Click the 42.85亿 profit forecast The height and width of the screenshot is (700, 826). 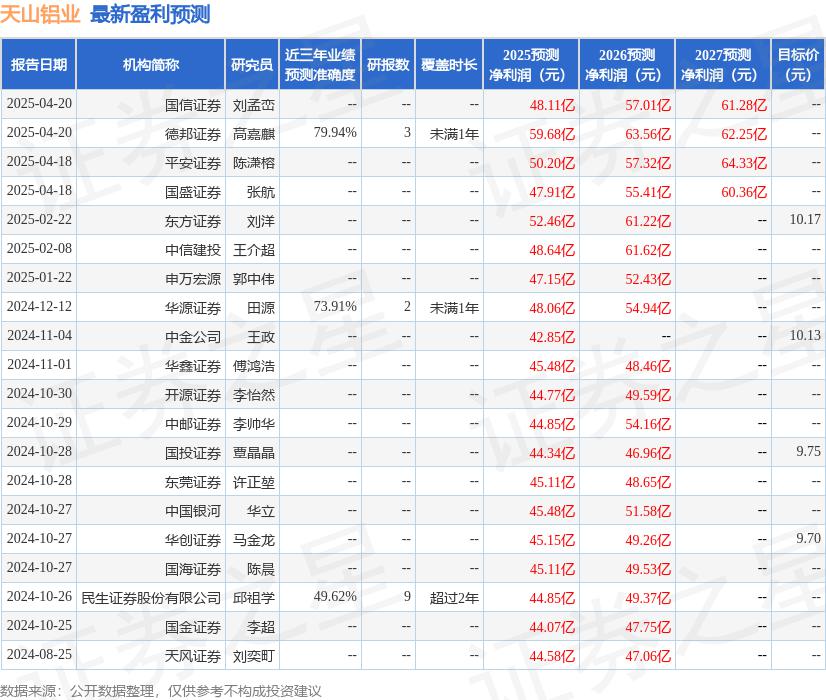point(552,337)
